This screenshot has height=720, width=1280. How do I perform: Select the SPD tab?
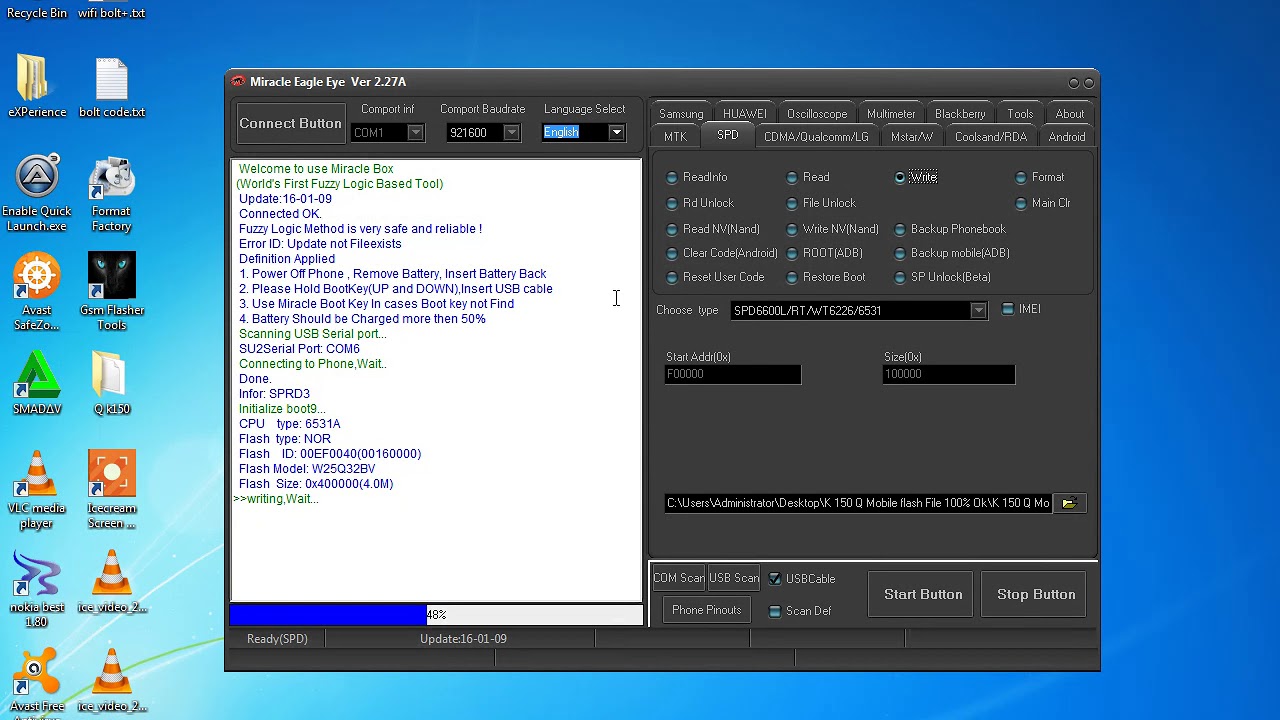click(x=728, y=136)
